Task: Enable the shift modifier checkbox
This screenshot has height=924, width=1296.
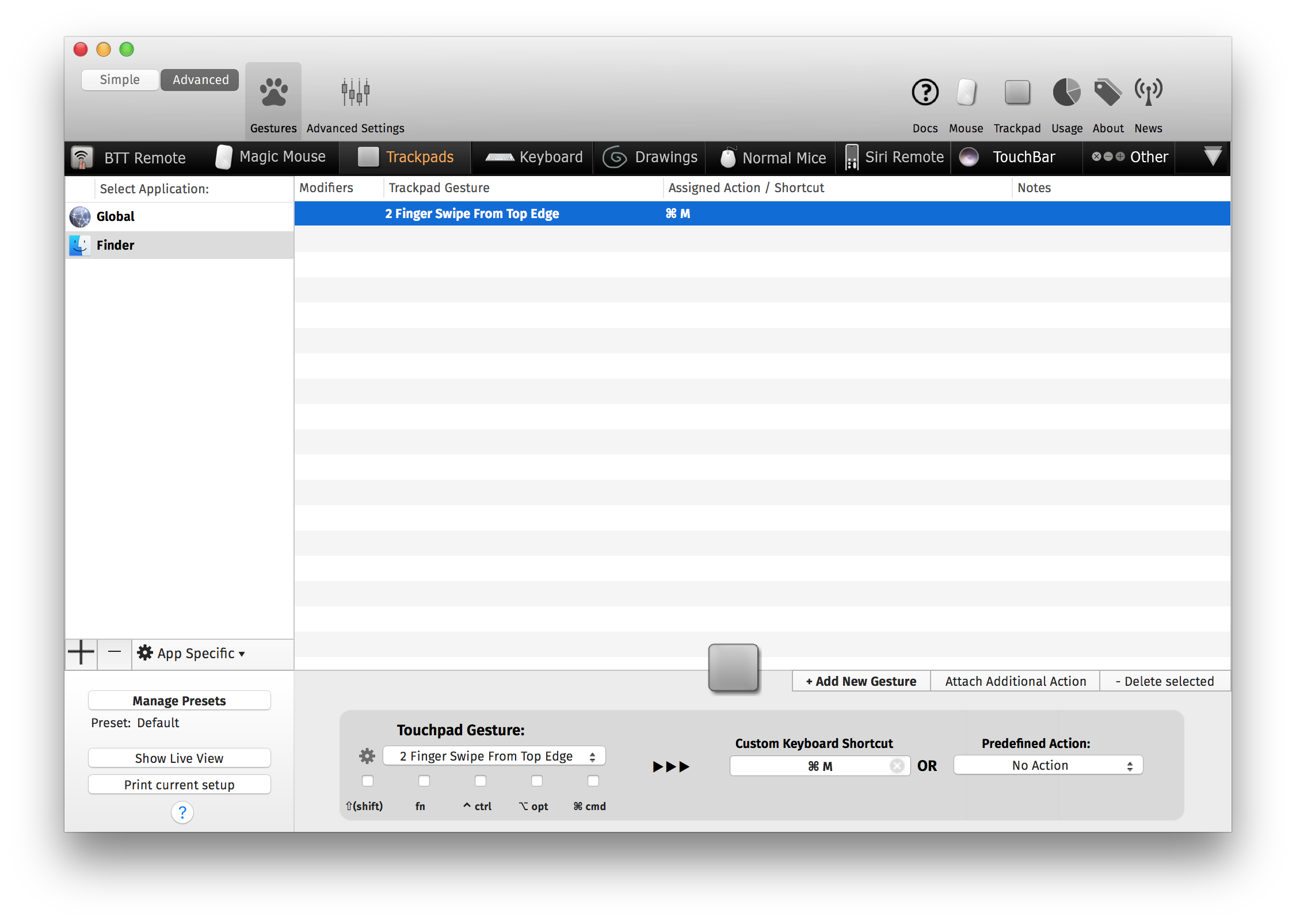Action: pyautogui.click(x=368, y=781)
